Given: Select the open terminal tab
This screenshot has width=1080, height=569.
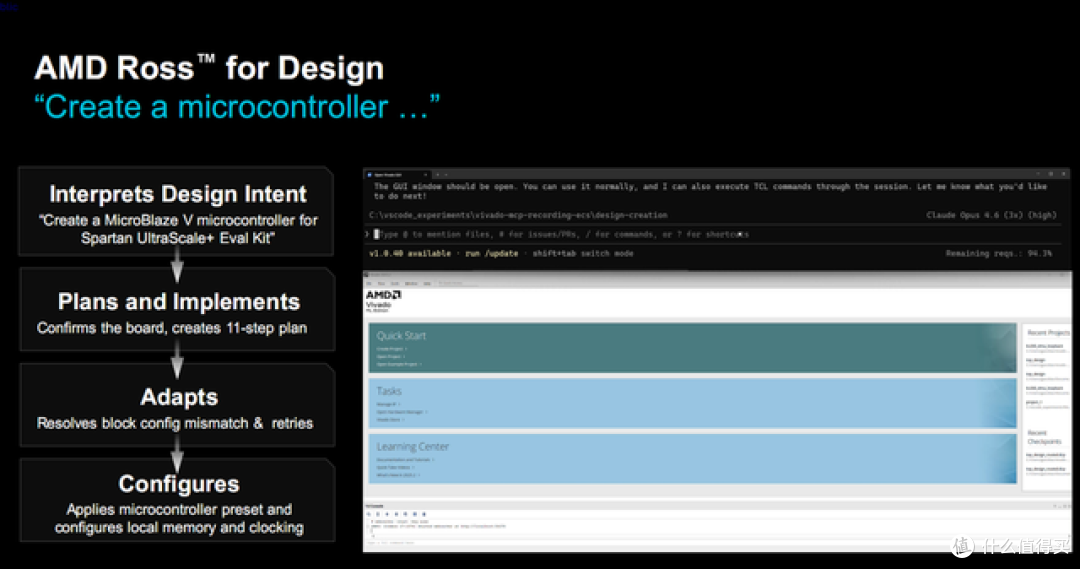Looking at the screenshot, I should pos(396,175).
